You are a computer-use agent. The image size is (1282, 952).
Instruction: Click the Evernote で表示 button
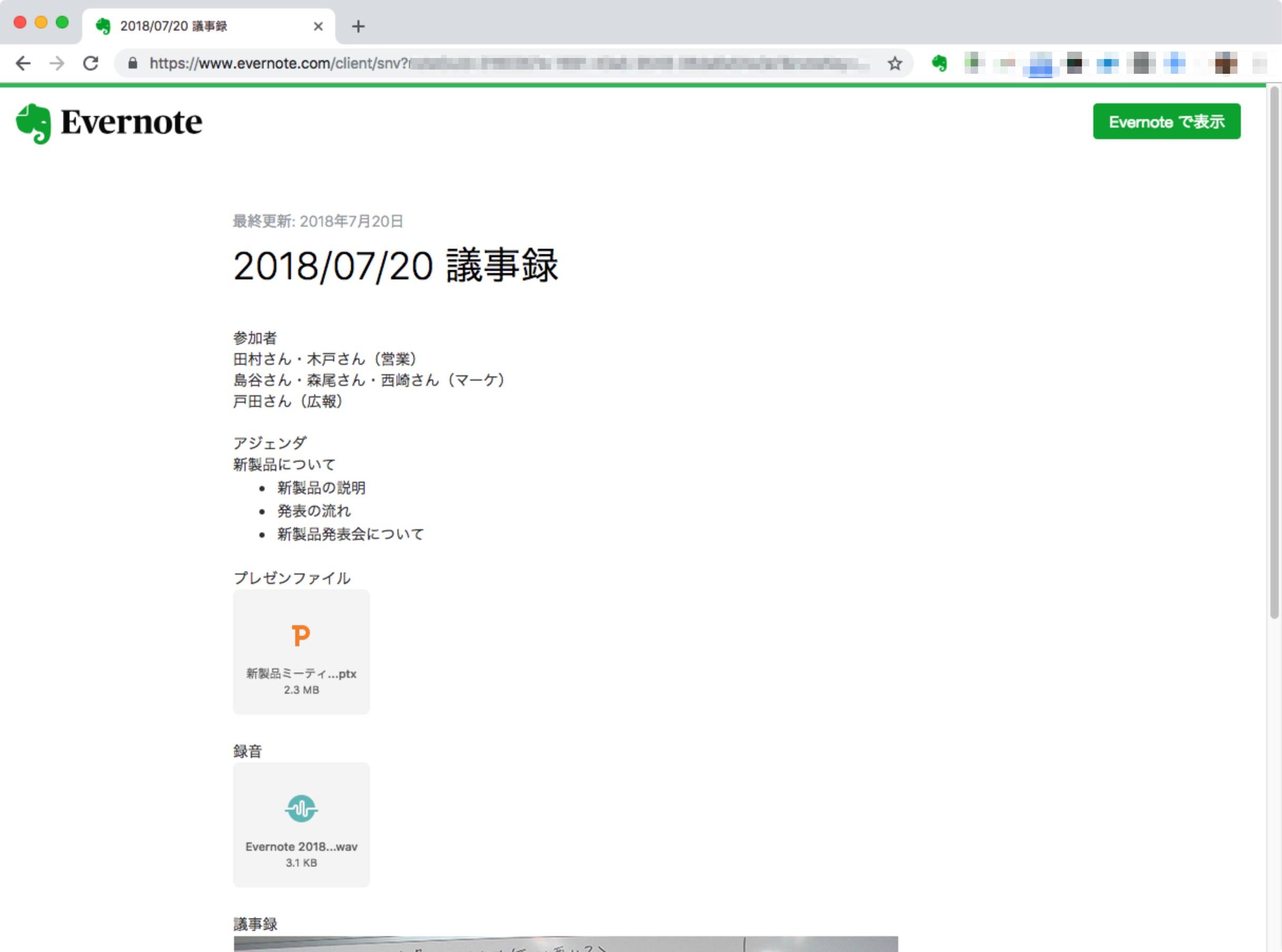click(x=1166, y=122)
